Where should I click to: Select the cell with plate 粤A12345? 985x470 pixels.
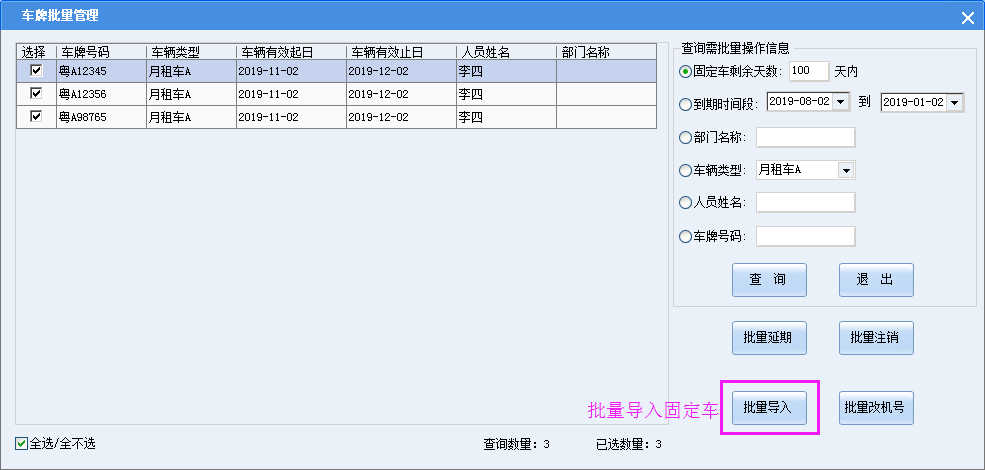coord(101,71)
